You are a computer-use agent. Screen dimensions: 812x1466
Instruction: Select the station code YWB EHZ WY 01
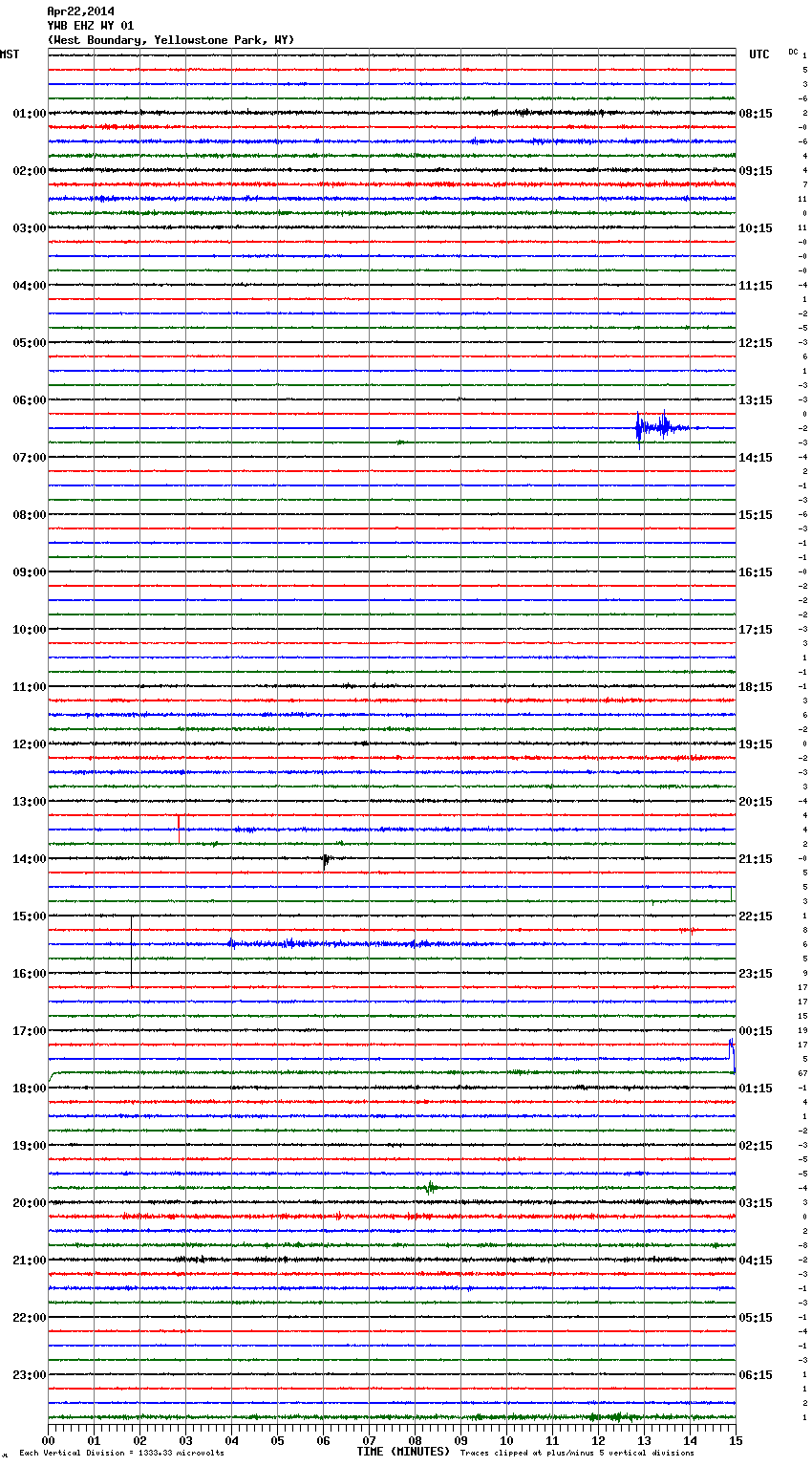91,26
